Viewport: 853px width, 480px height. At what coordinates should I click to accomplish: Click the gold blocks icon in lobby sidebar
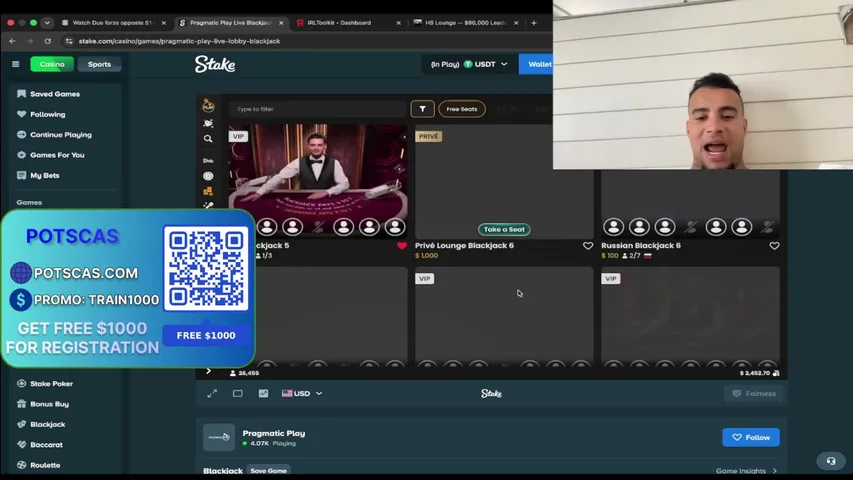tap(208, 191)
